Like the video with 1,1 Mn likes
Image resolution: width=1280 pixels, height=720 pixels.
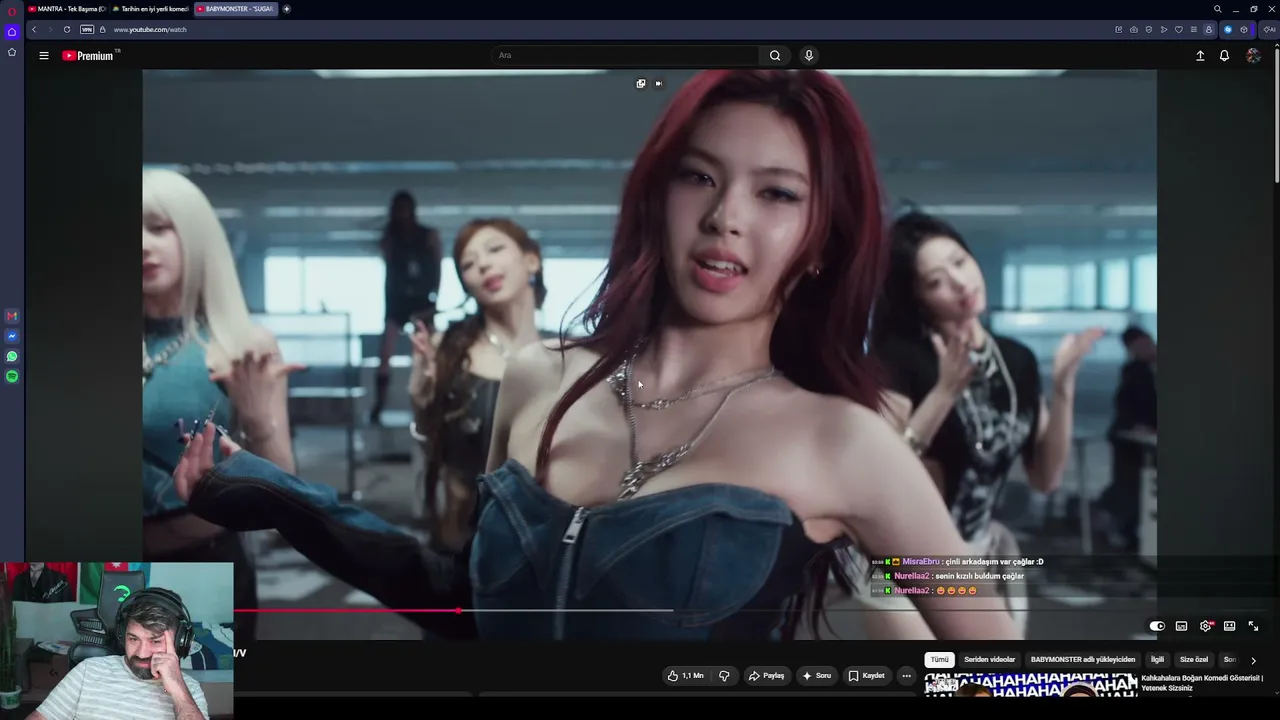click(686, 676)
